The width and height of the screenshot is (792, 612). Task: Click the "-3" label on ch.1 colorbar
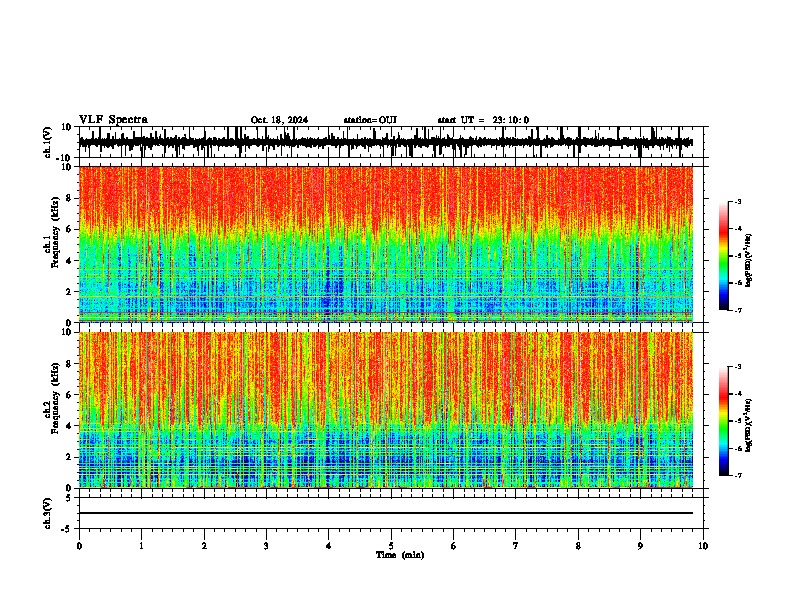point(738,202)
